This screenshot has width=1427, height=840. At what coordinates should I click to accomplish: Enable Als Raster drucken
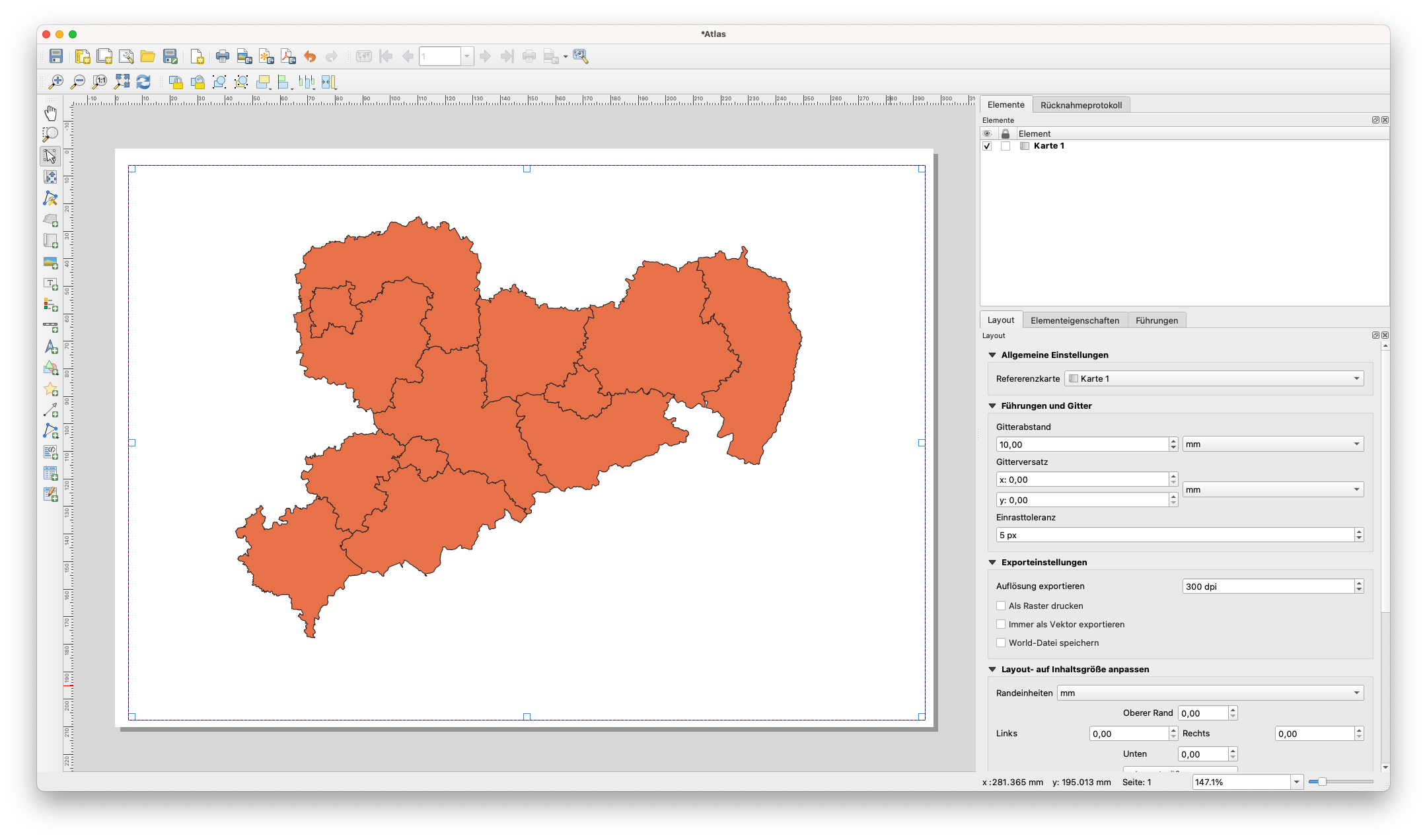pos(1001,606)
